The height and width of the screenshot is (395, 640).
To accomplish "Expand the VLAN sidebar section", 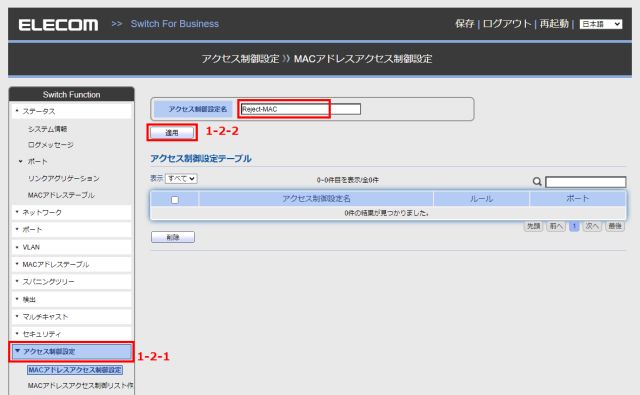I will (71, 247).
